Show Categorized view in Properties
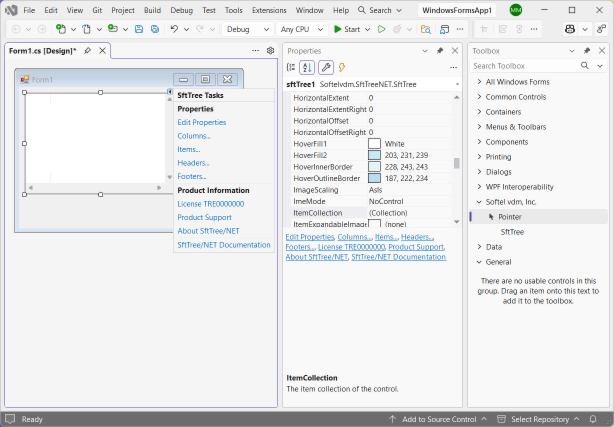Screen dimensions: 614x427 click(291, 67)
